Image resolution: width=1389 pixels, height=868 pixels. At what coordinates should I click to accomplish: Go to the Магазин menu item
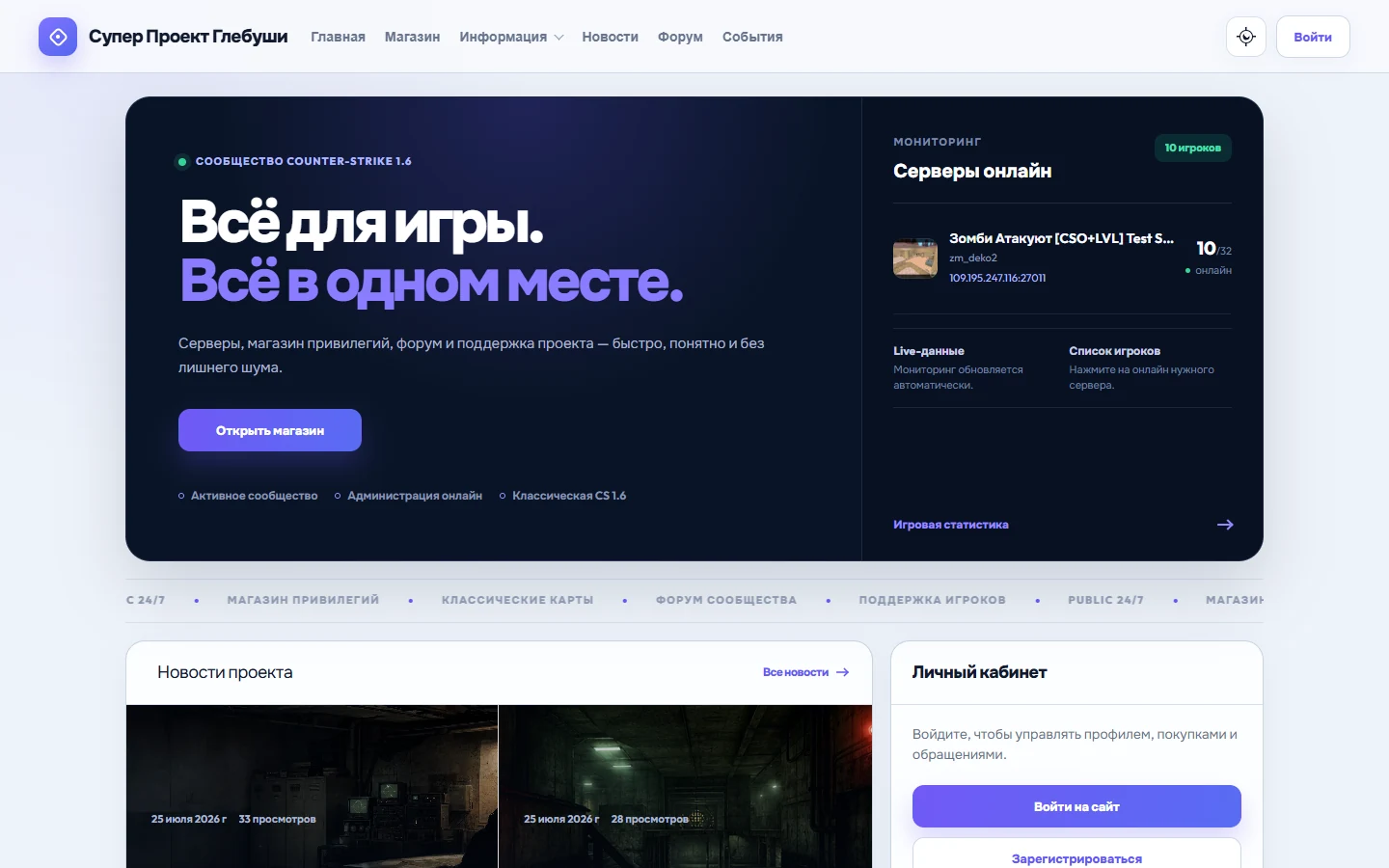coord(412,37)
